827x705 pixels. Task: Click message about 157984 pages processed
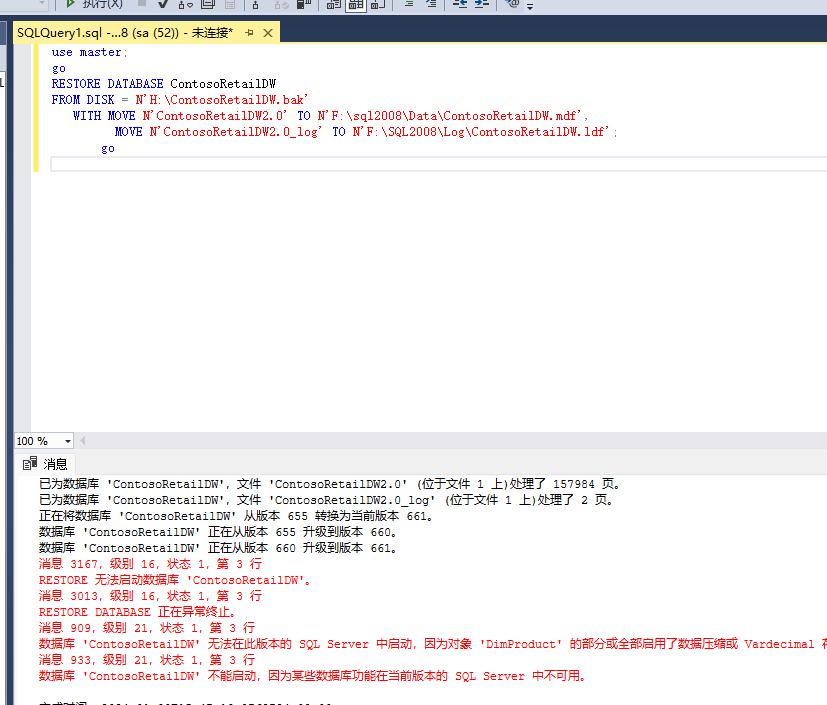coord(330,484)
